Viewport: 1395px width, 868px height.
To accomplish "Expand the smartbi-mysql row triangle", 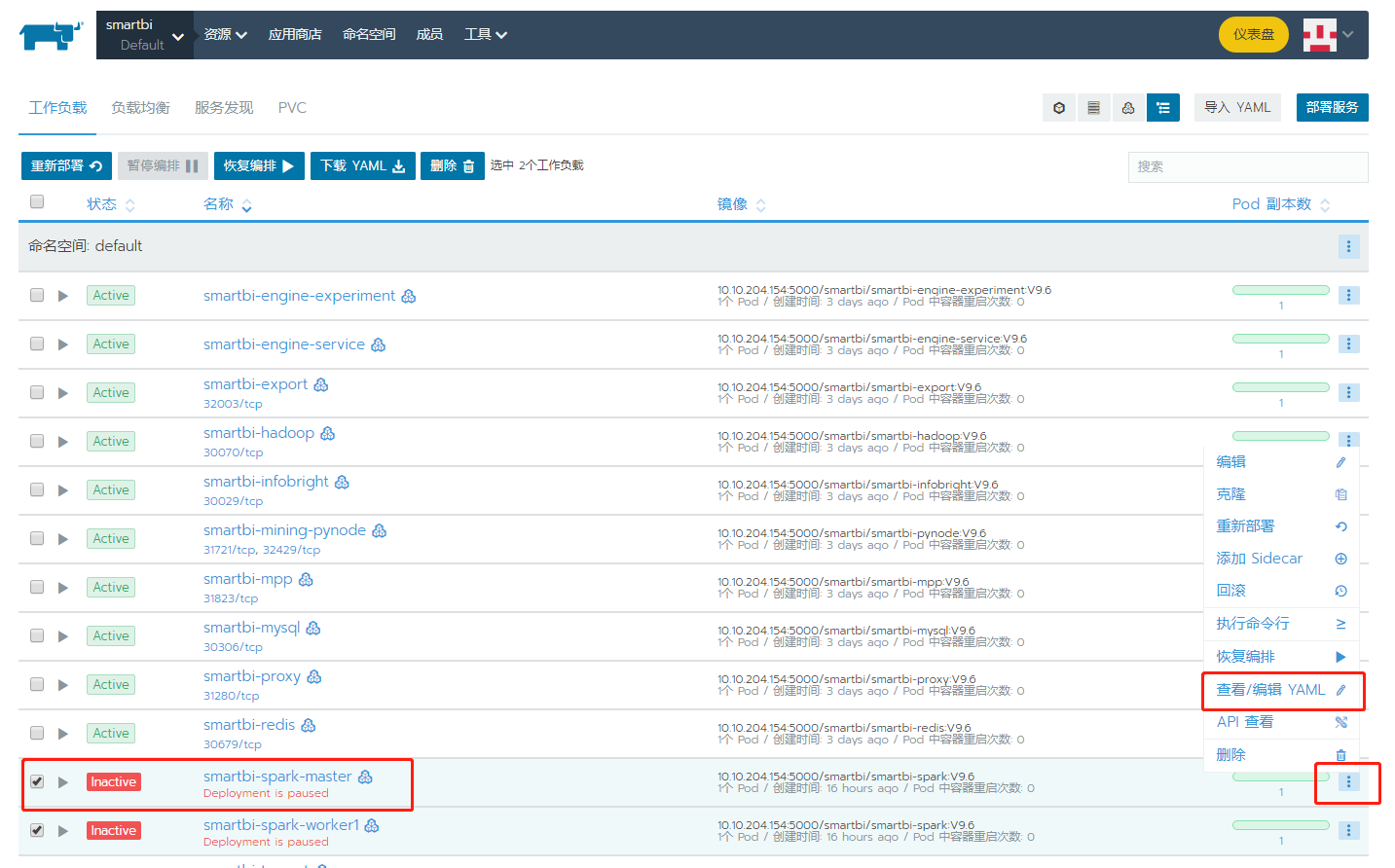I will 63,636.
